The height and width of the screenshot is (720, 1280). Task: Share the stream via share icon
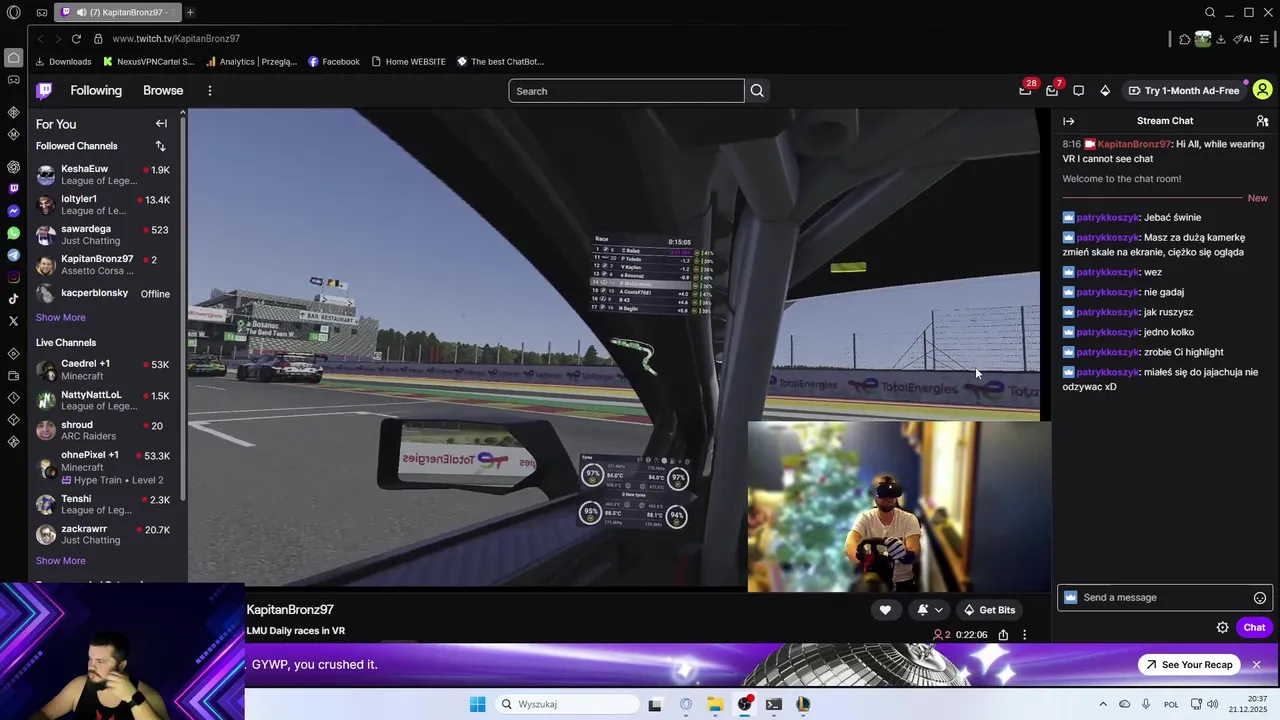click(1003, 635)
